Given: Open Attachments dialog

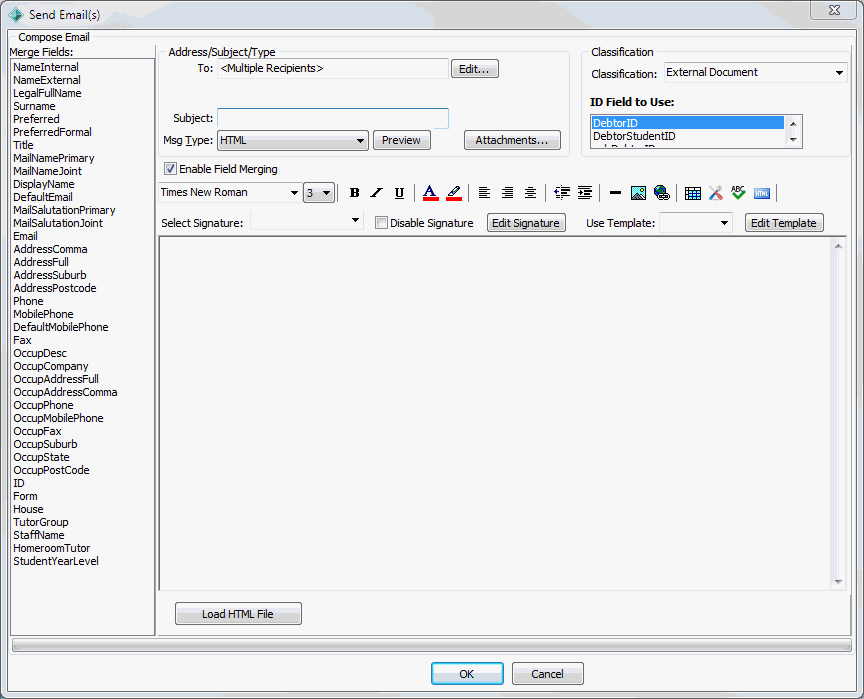Looking at the screenshot, I should coord(512,140).
